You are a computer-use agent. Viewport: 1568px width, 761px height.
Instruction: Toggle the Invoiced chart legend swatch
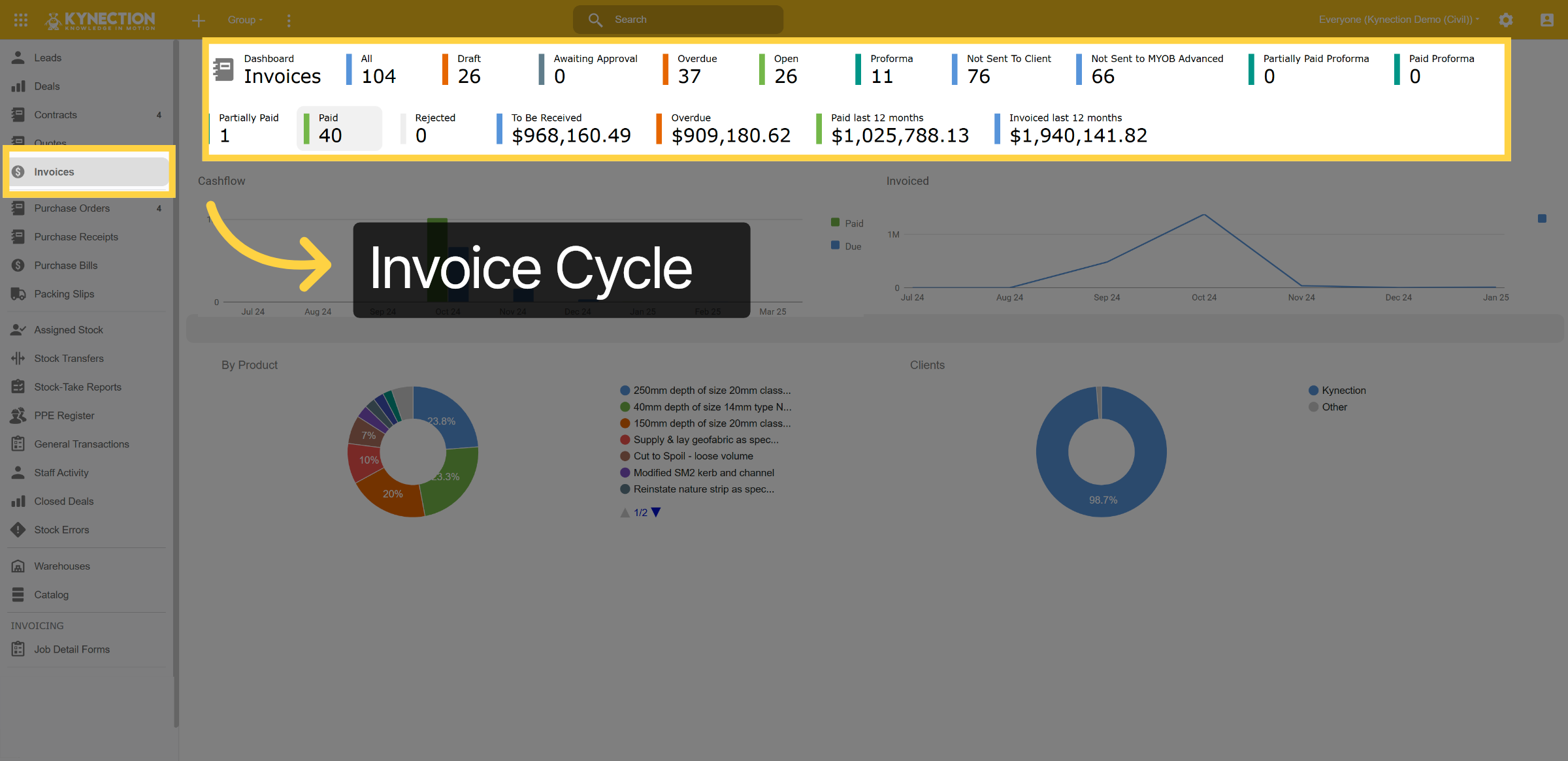pyautogui.click(x=1542, y=219)
